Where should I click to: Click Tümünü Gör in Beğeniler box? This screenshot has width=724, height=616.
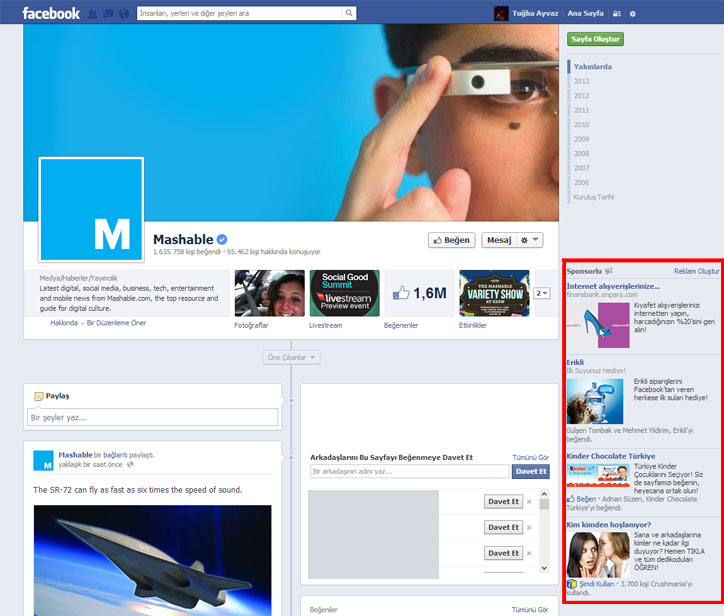530,610
